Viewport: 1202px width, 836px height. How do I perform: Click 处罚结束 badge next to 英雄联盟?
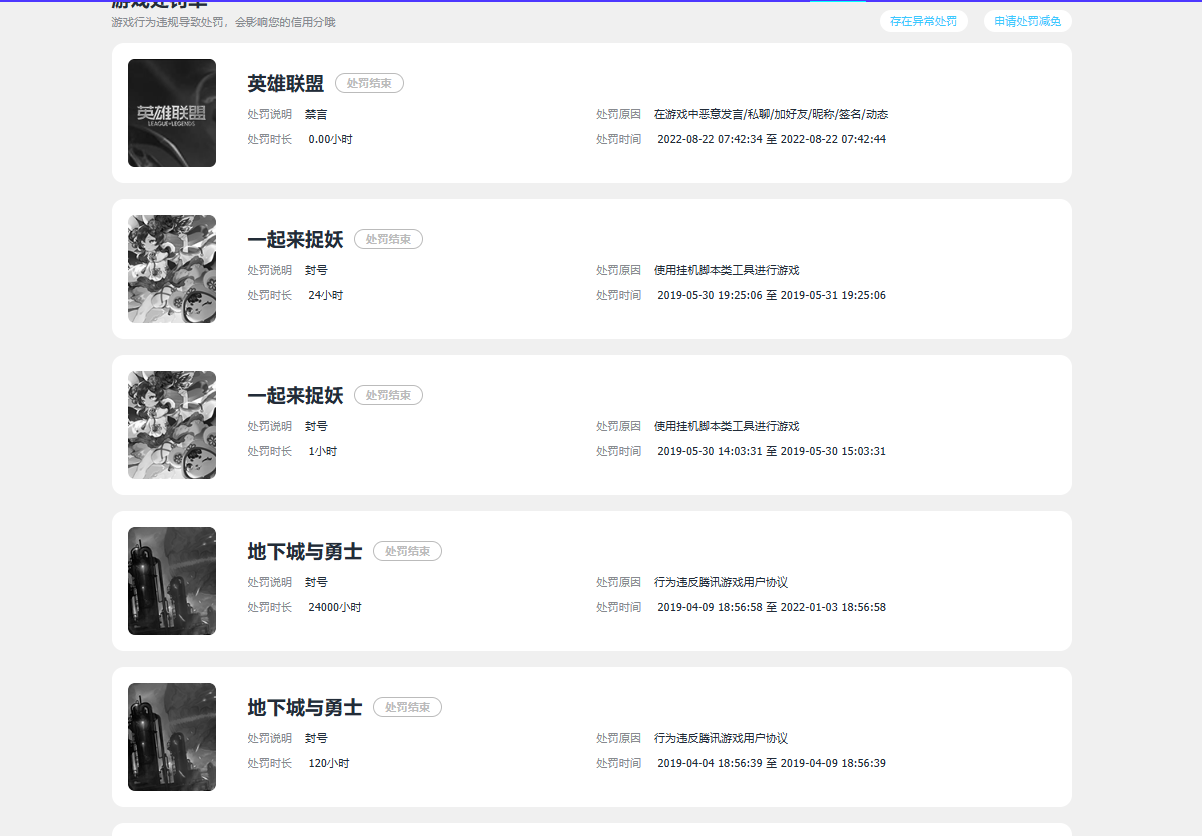point(369,83)
